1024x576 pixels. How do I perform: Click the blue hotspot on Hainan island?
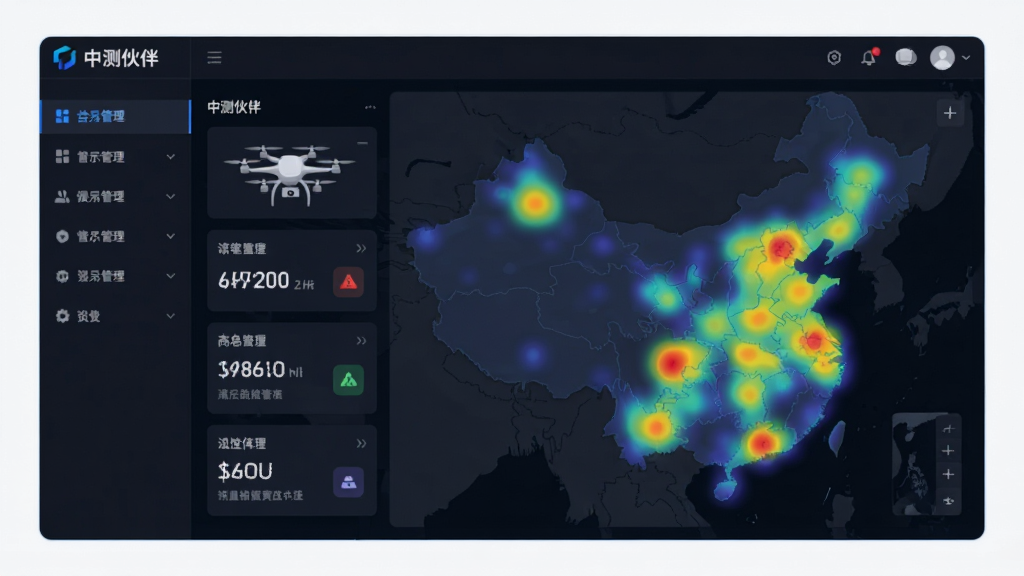[724, 487]
